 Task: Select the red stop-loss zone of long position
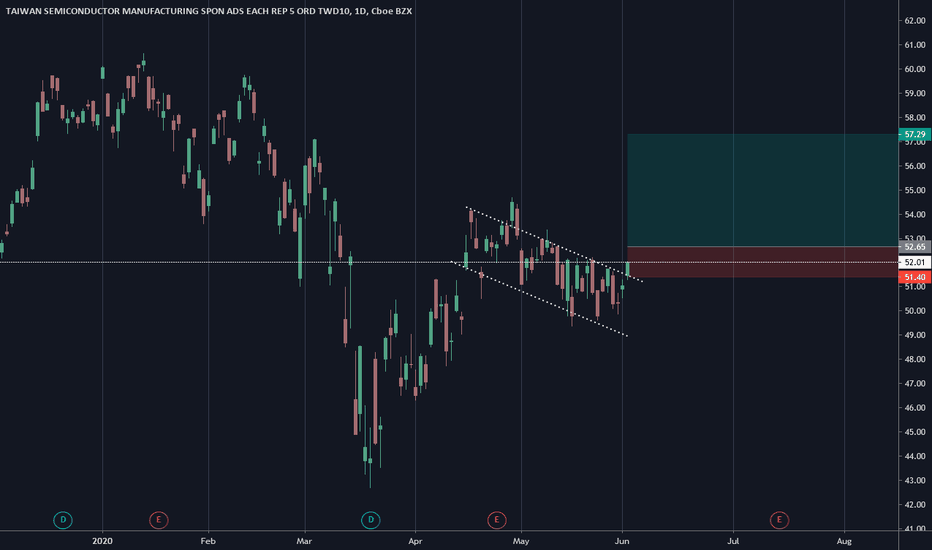[763, 262]
